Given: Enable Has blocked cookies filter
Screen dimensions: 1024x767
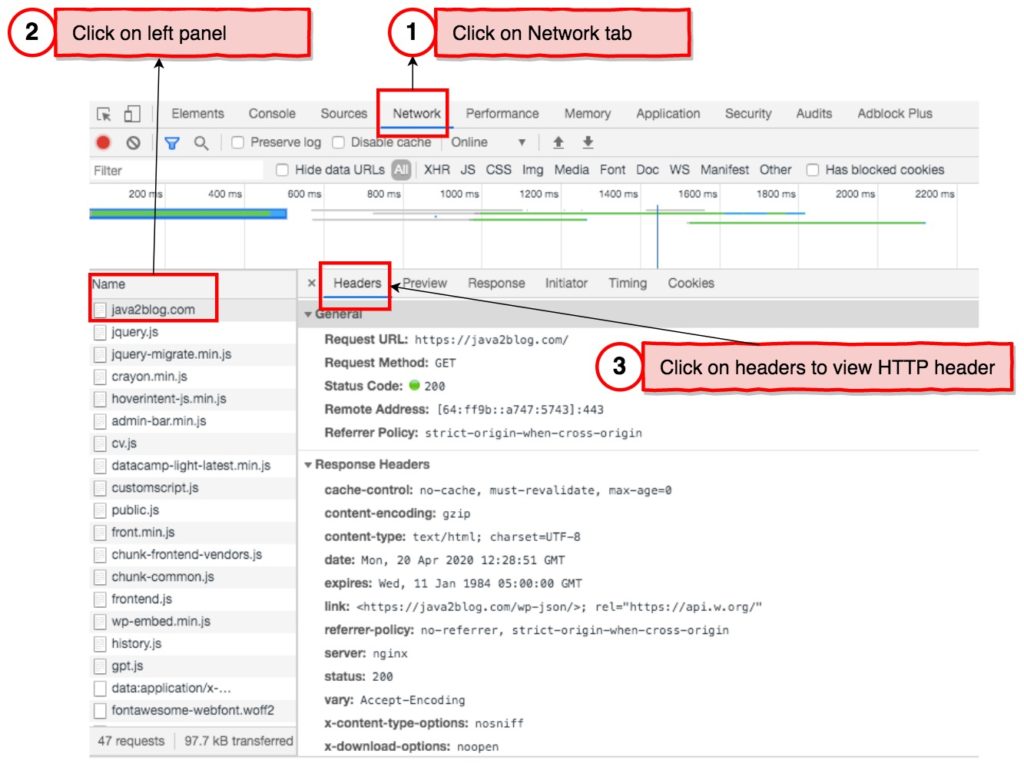Looking at the screenshot, I should click(x=813, y=169).
